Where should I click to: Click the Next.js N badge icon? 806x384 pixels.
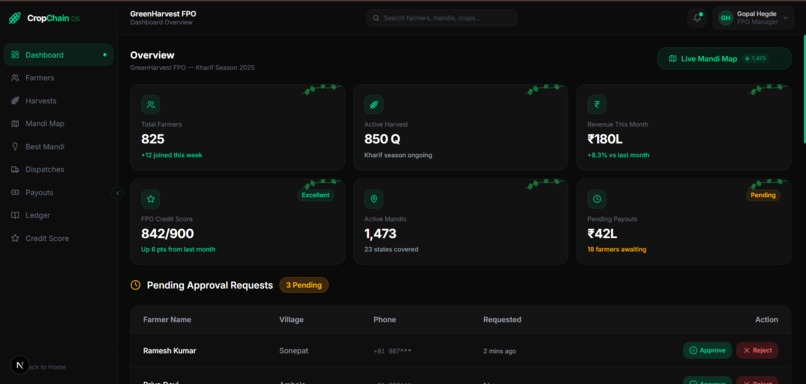pyautogui.click(x=20, y=365)
